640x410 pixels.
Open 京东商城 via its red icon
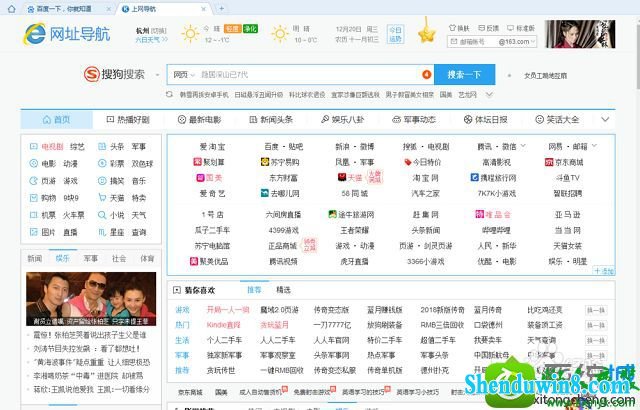[549, 162]
